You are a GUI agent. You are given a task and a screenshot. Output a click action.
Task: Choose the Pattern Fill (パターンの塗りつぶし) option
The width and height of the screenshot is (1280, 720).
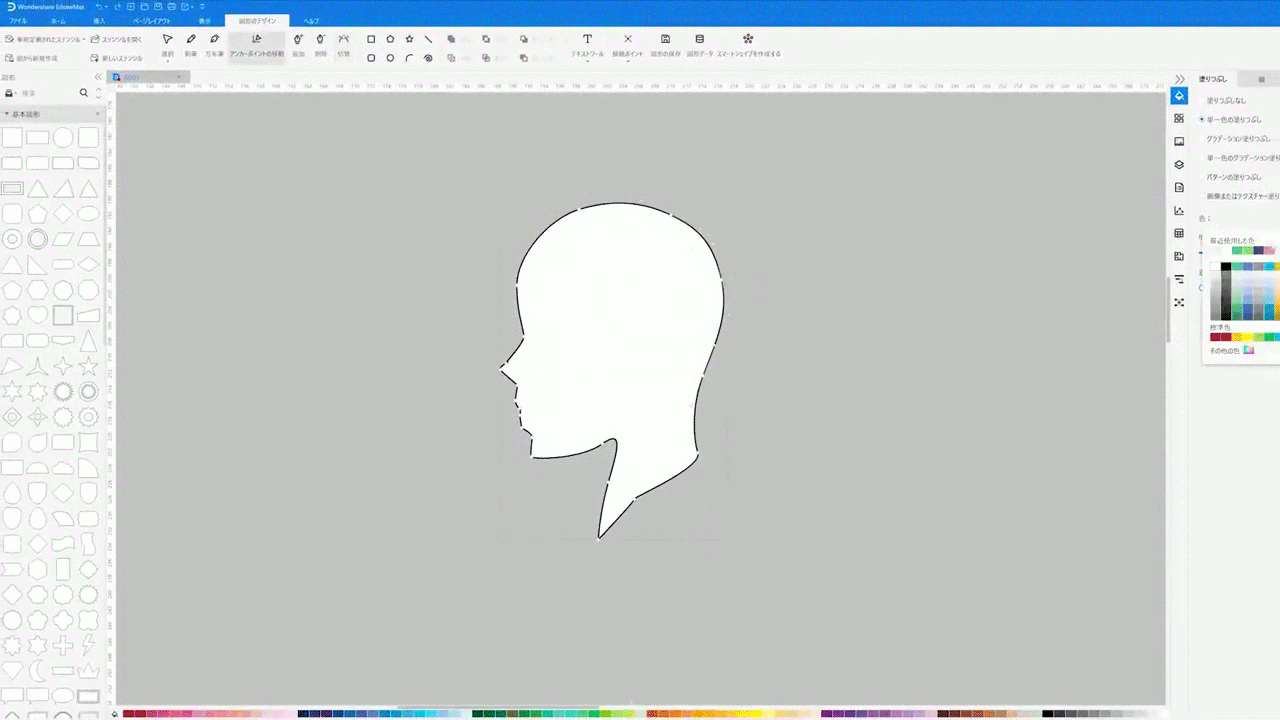coord(1233,177)
